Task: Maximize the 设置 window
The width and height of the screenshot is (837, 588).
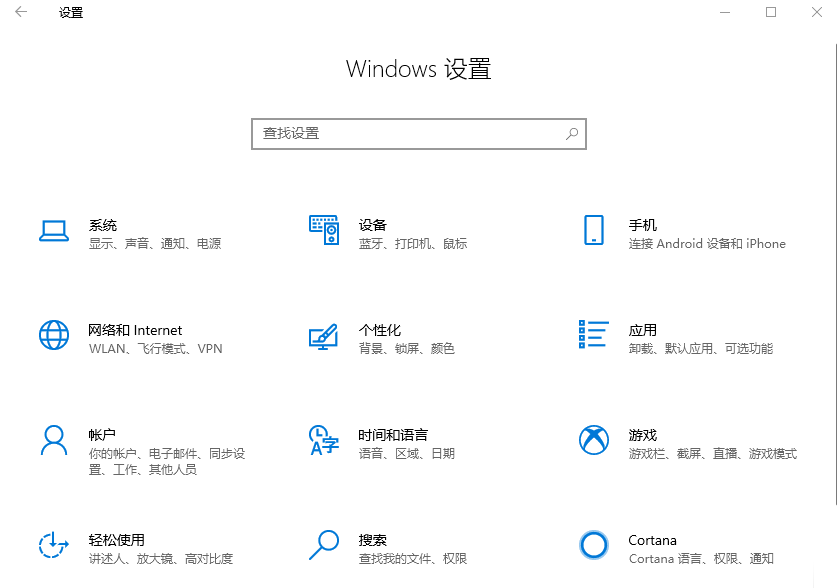Action: 771,12
